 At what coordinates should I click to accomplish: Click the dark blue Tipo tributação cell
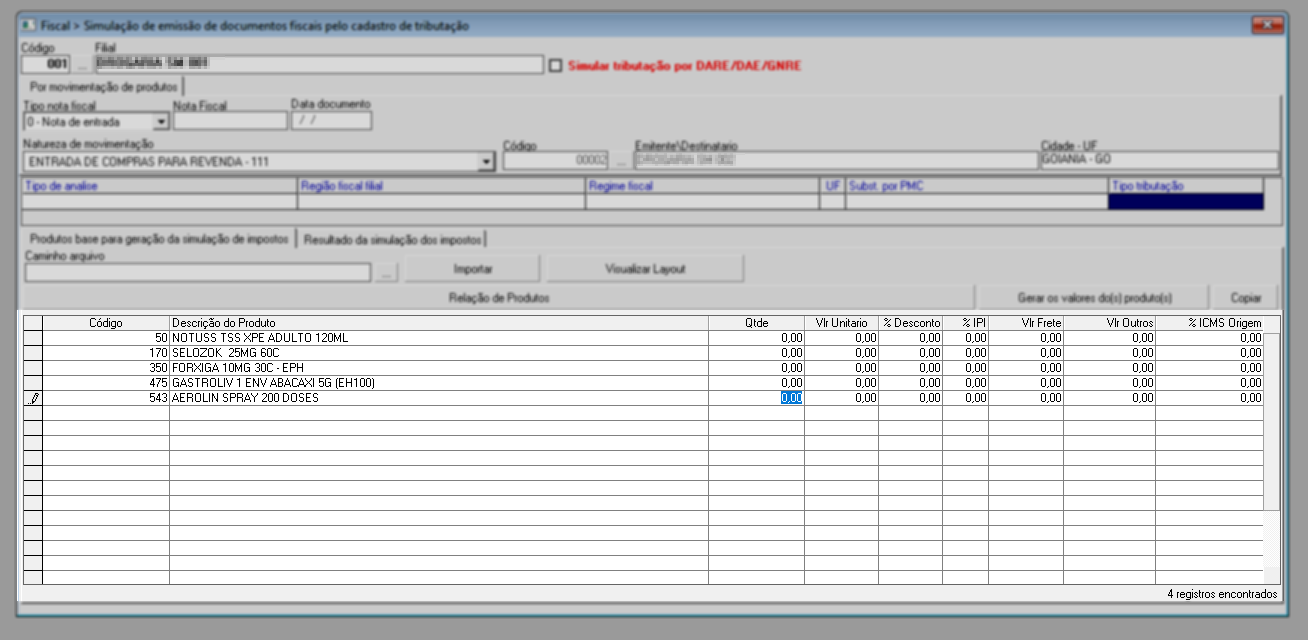pos(1186,201)
